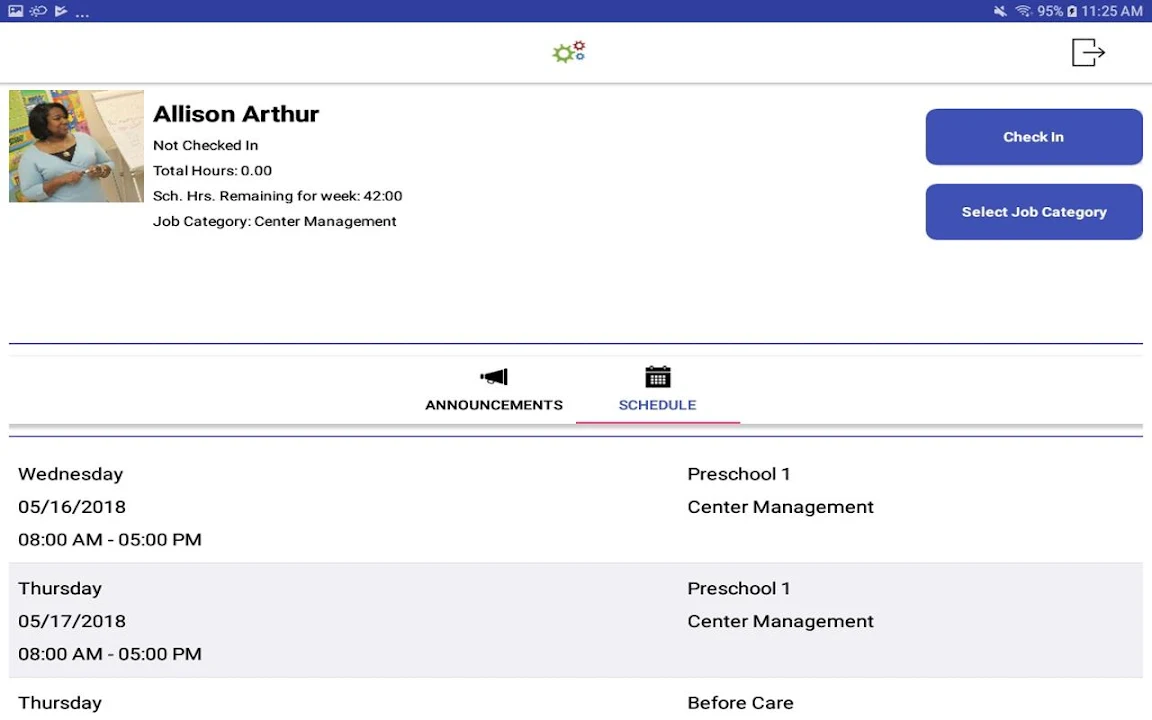Viewport: 1152px width, 720px height.
Task: Tap the Wi-Fi signal status icon
Action: 1023,11
